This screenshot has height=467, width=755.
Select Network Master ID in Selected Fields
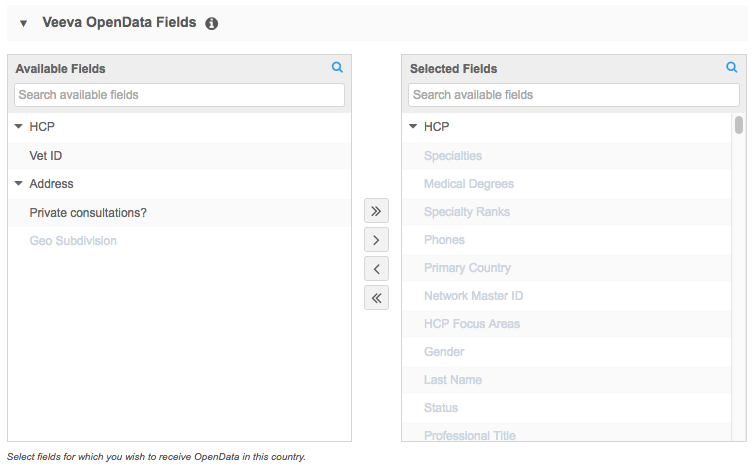[473, 296]
